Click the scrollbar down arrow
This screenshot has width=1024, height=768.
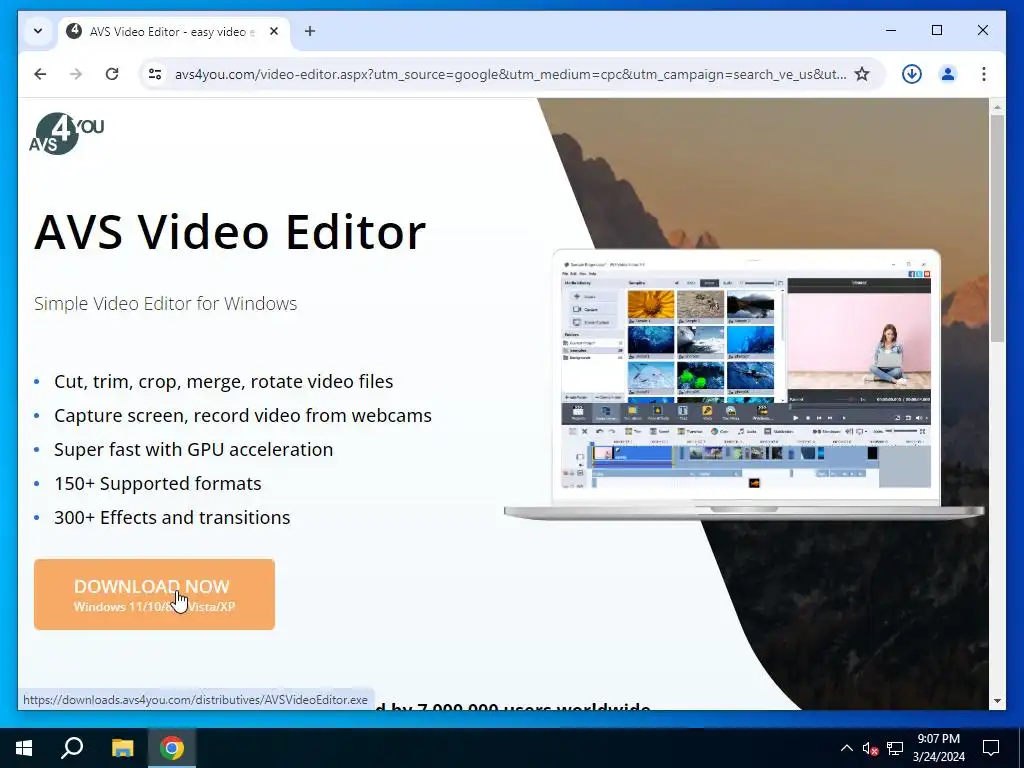click(997, 701)
